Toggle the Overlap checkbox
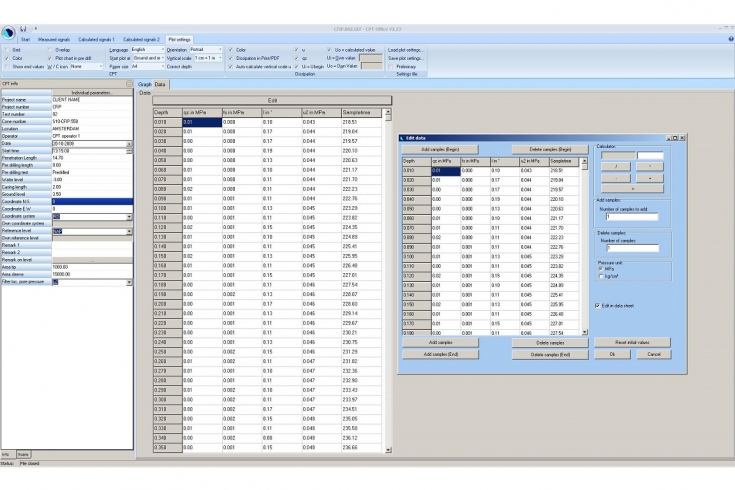Screen dimensions: 735x490 coord(49,49)
